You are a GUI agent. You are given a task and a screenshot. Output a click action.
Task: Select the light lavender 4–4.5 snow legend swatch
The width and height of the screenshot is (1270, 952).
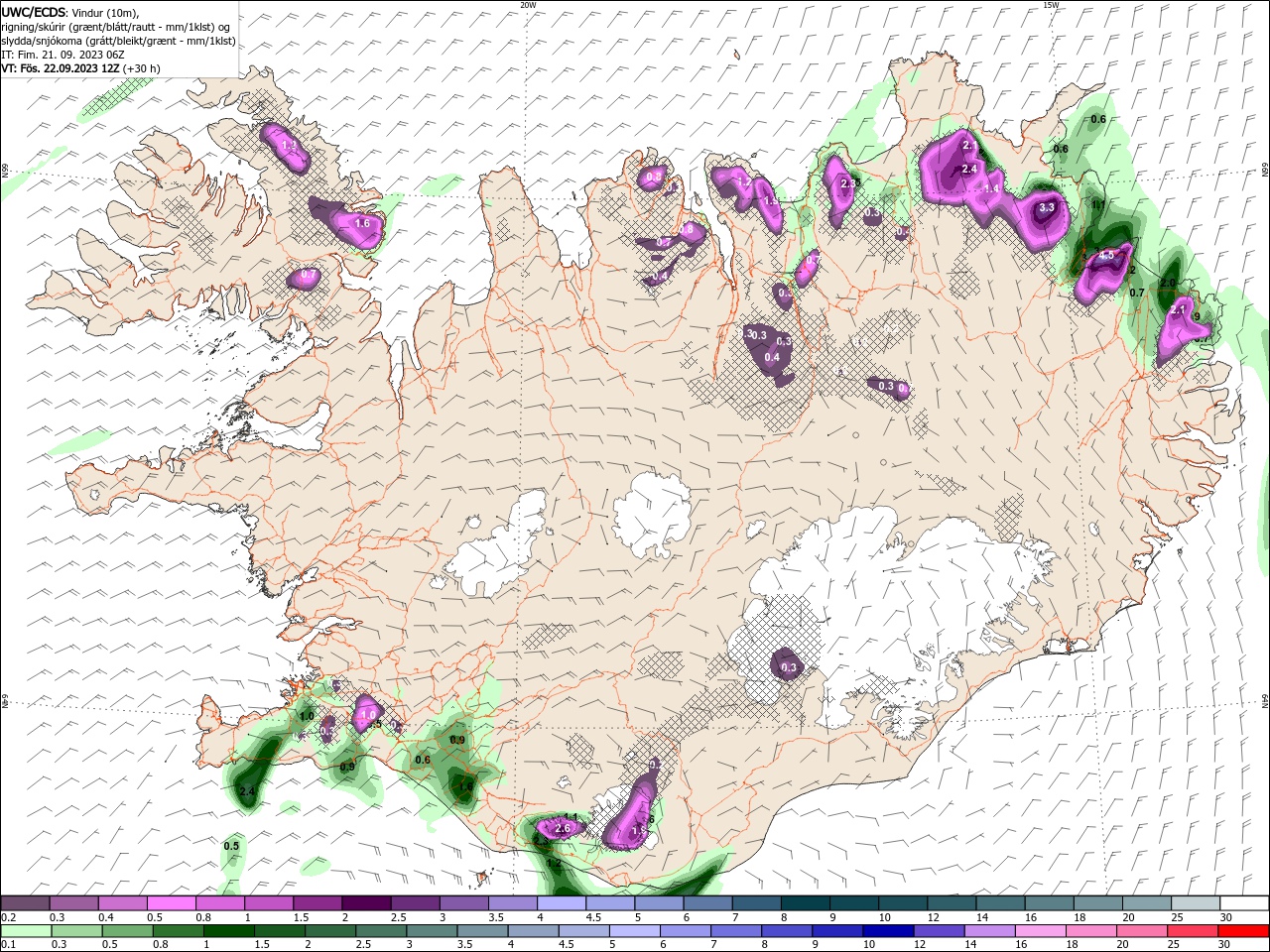(x=562, y=903)
